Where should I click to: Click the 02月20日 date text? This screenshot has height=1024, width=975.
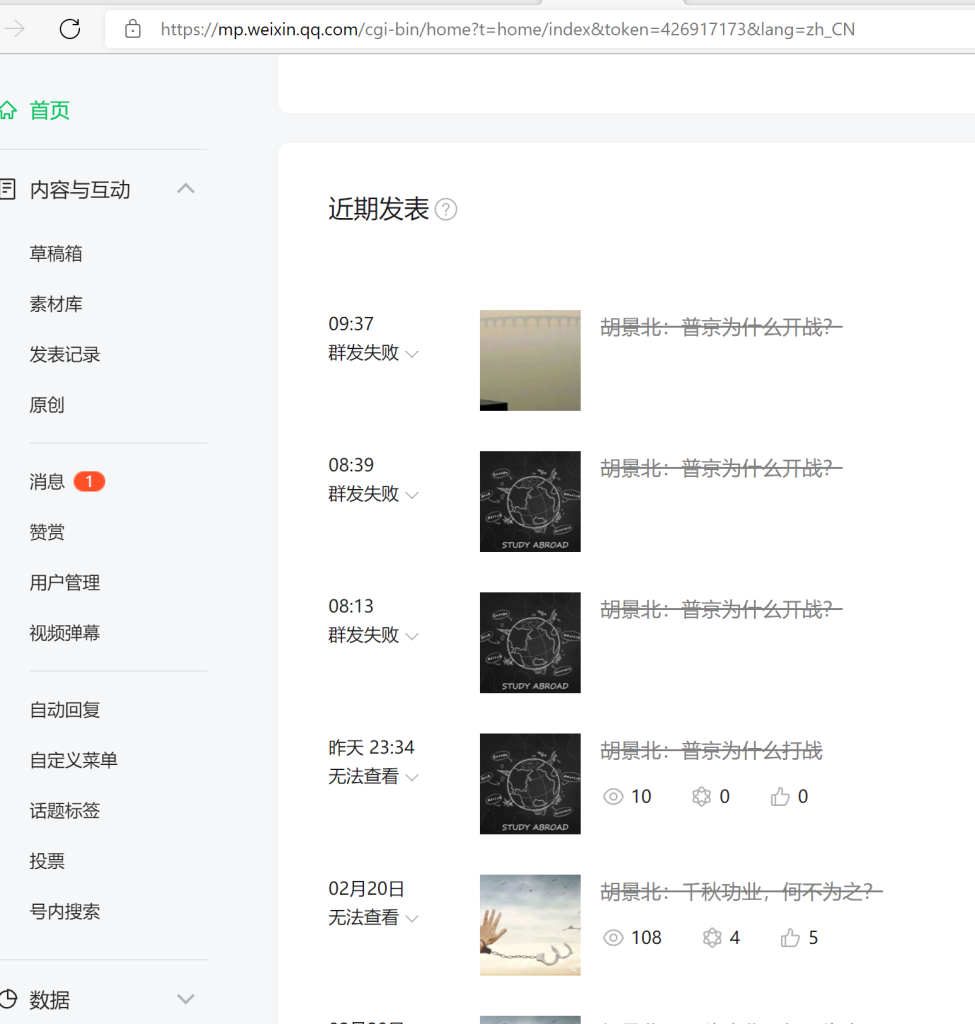point(366,889)
